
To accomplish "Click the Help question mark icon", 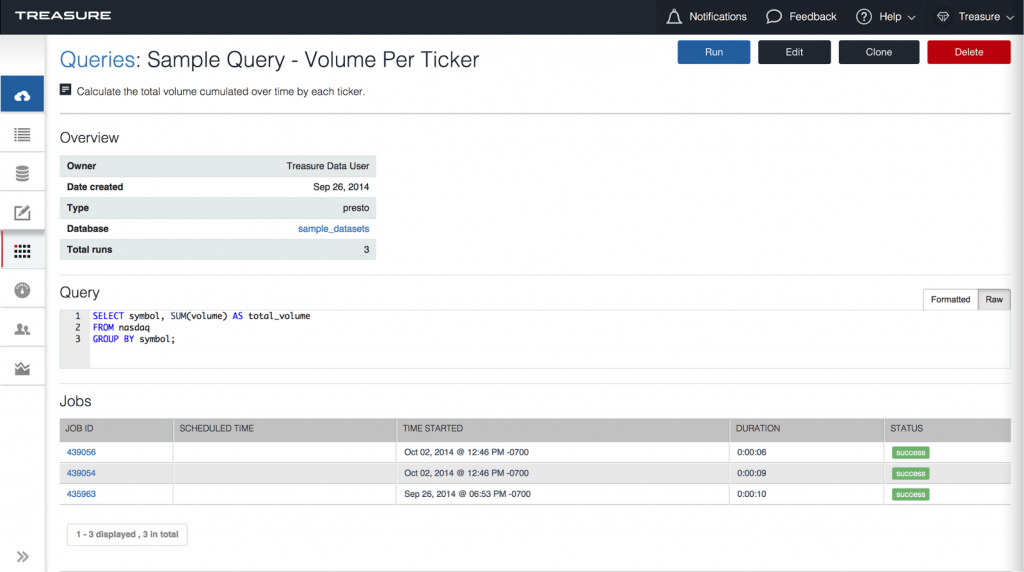I will (x=863, y=17).
